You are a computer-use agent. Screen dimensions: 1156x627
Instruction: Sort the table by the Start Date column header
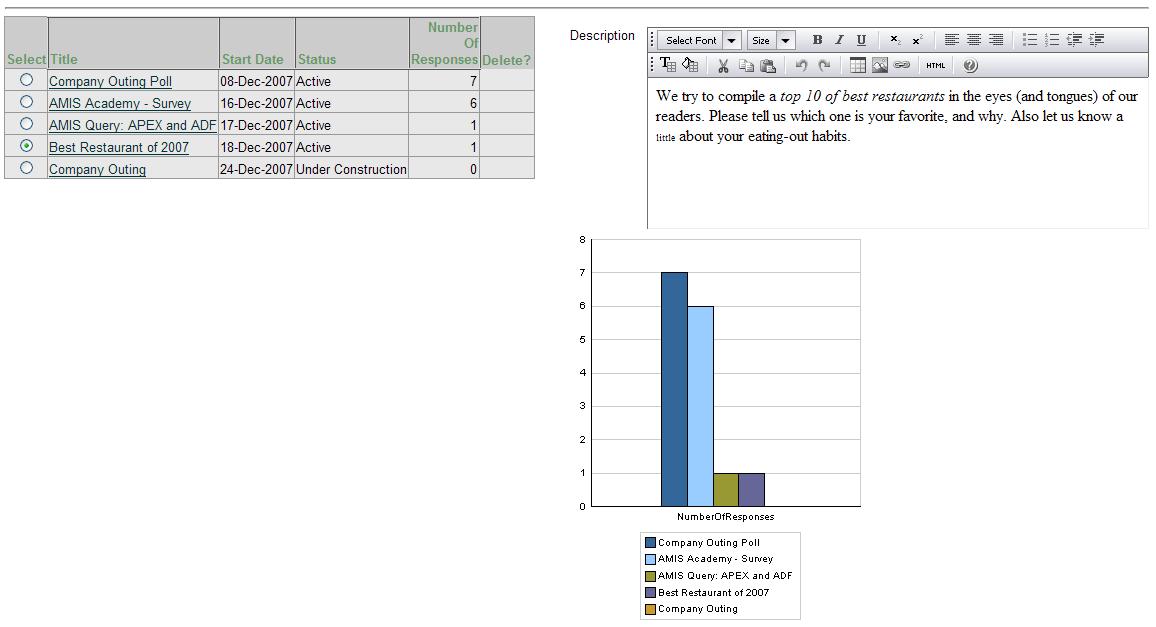pos(252,60)
